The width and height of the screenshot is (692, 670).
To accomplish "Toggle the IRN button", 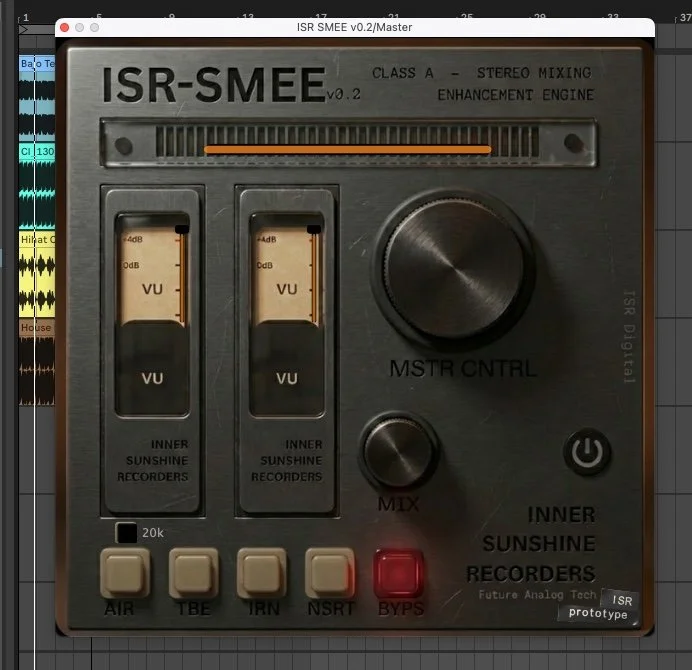I will pos(262,573).
